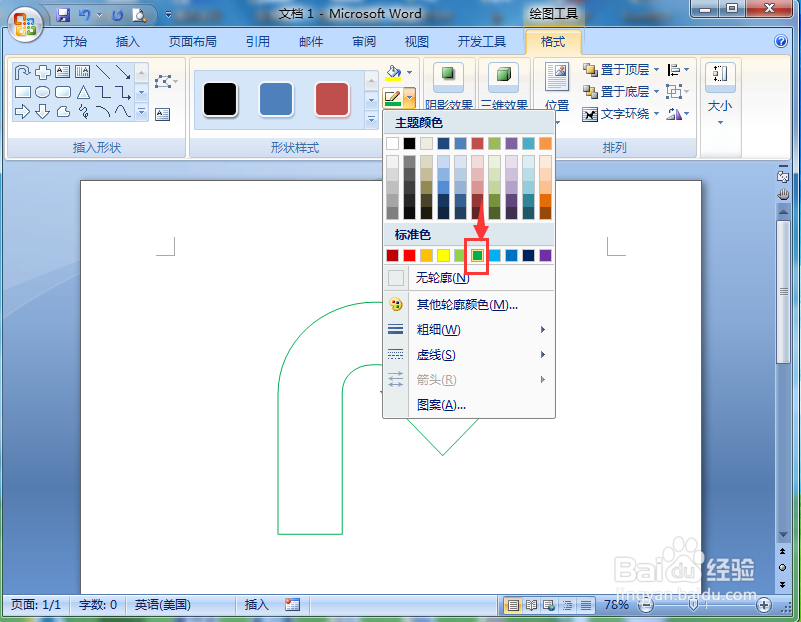This screenshot has width=801, height=622.
Task: Open the 文字环绕 dropdown
Action: [620, 114]
